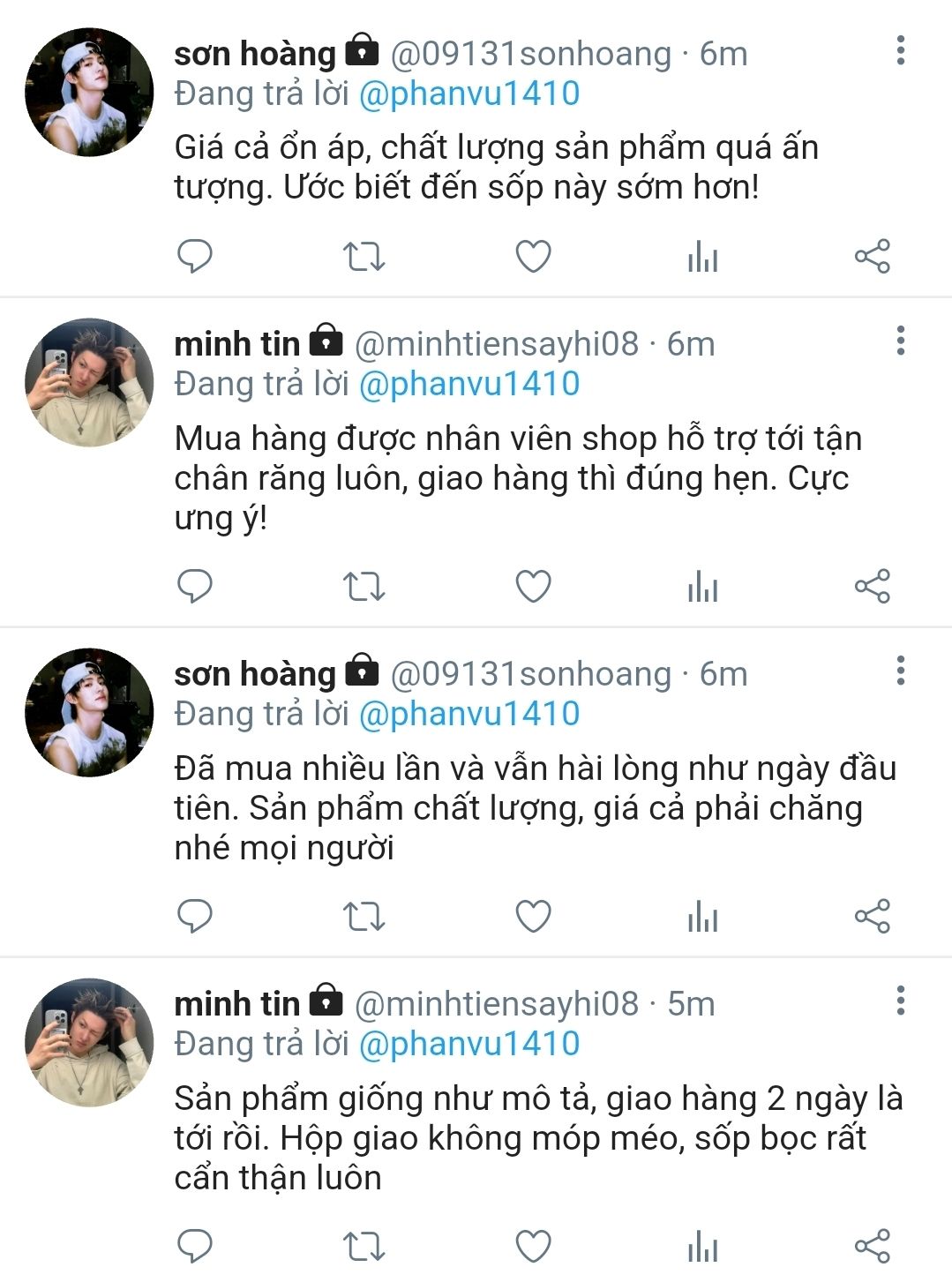952x1282 pixels.
Task: Share the first sơn hoàng tweet
Action: tap(872, 257)
